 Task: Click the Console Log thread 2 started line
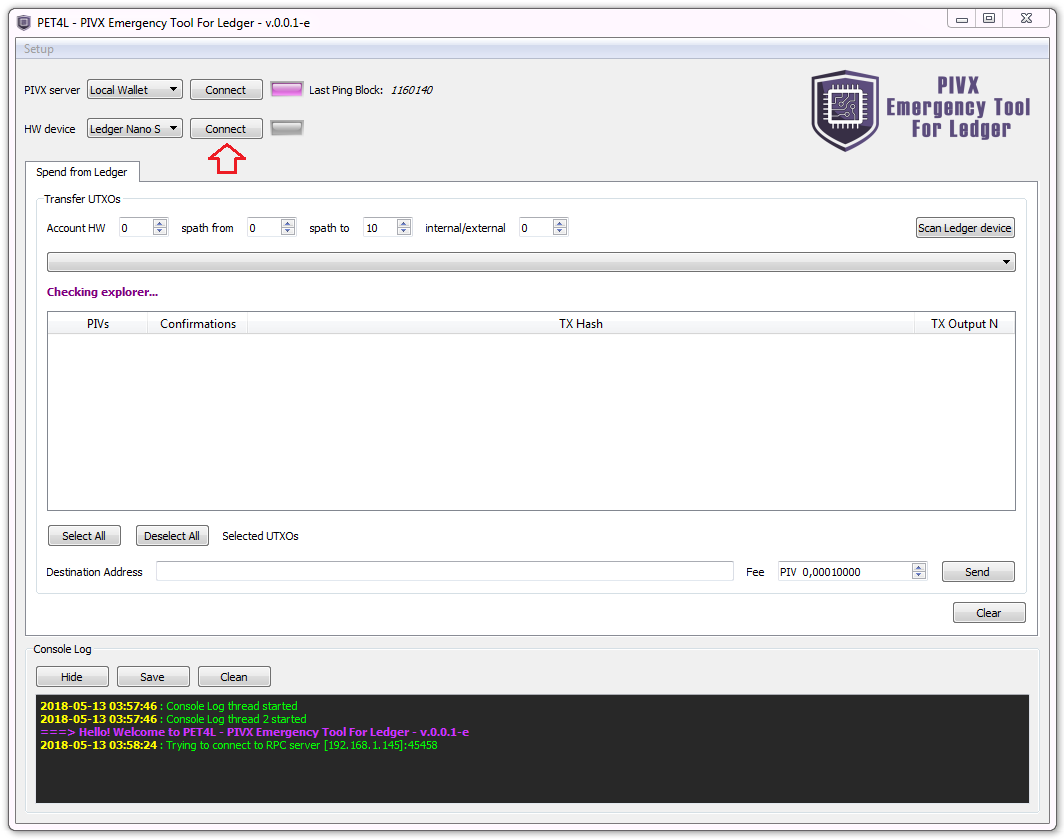pos(174,719)
